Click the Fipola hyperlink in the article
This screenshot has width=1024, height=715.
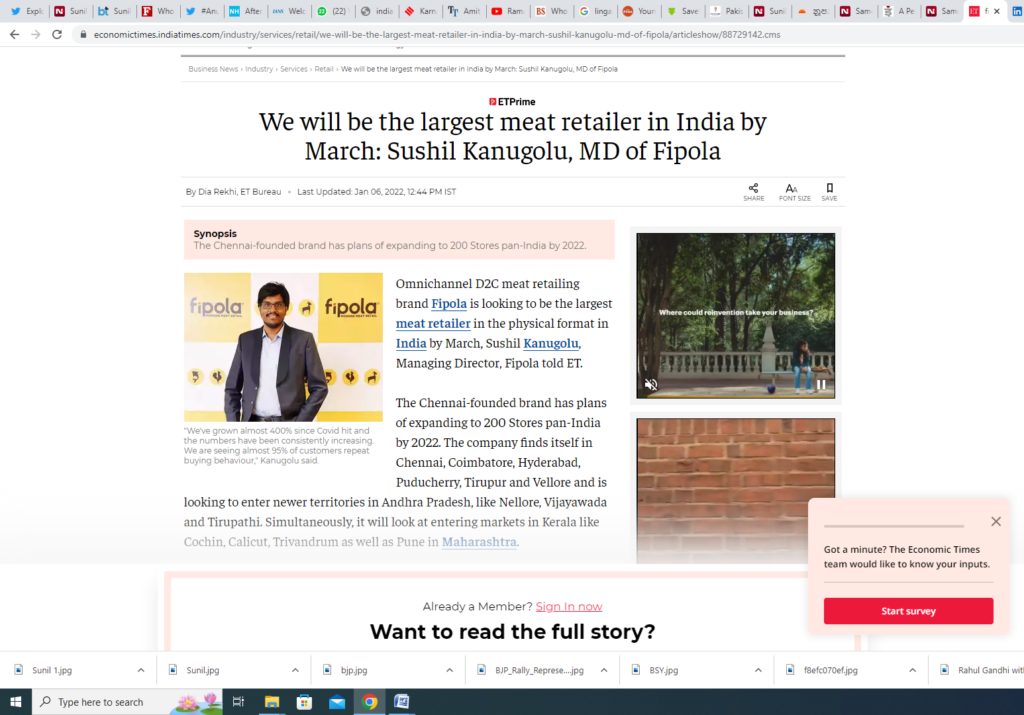click(x=449, y=304)
